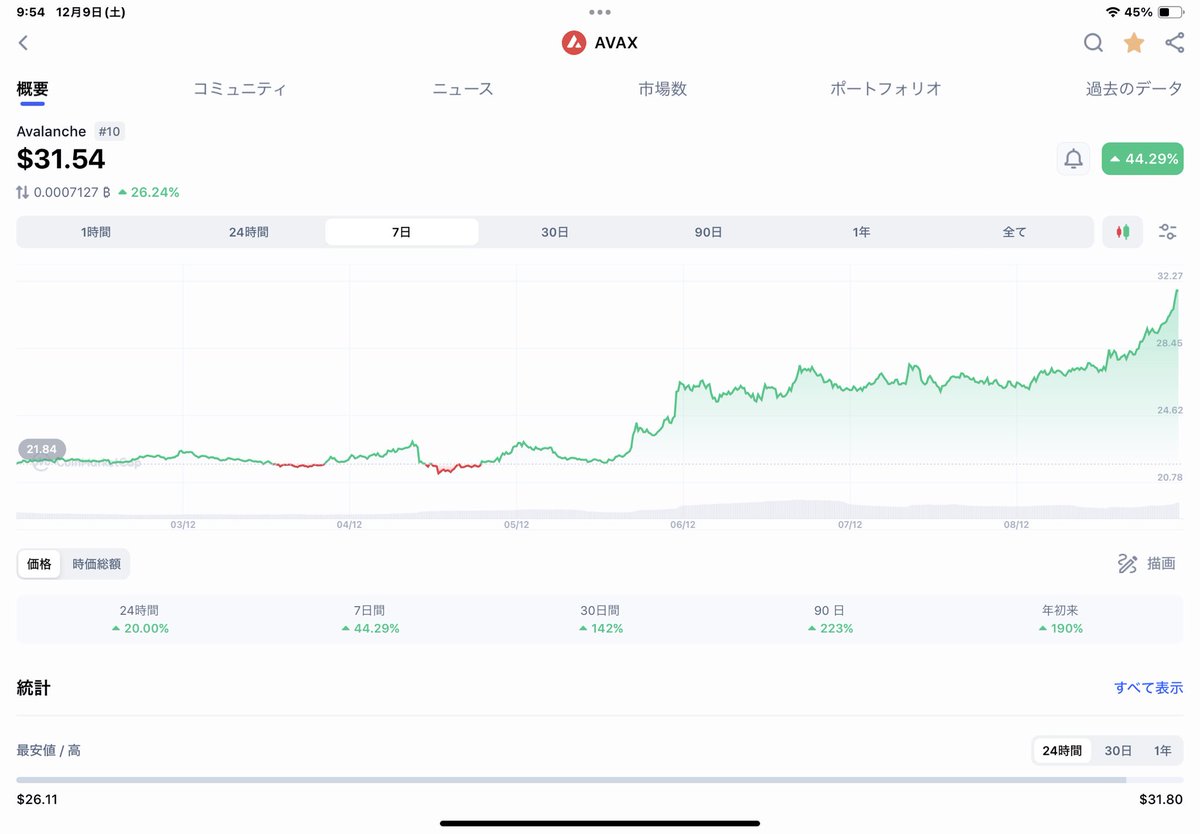Open the 描画 drawing tool

(x=1147, y=564)
